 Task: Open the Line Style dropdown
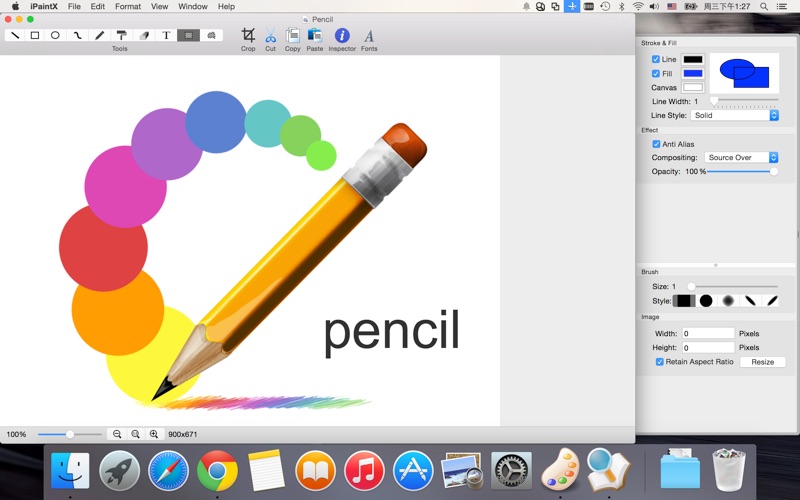pos(735,115)
